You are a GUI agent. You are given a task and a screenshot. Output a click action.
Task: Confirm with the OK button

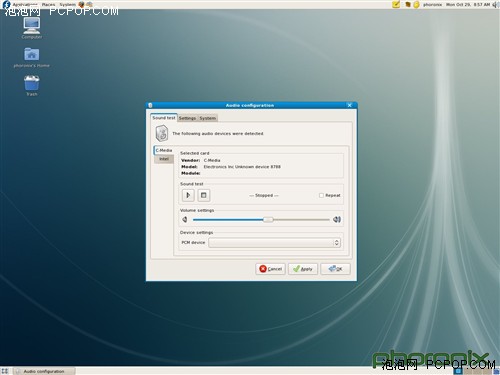335,269
